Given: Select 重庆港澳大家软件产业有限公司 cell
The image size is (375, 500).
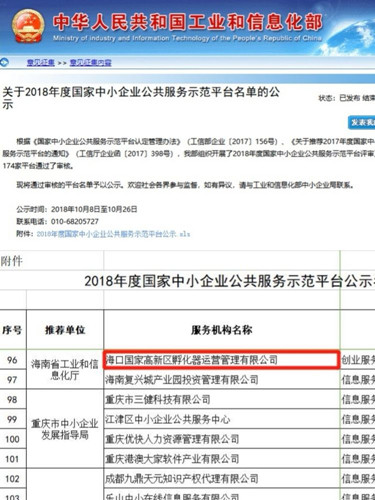Looking at the screenshot, I should pos(222,459).
